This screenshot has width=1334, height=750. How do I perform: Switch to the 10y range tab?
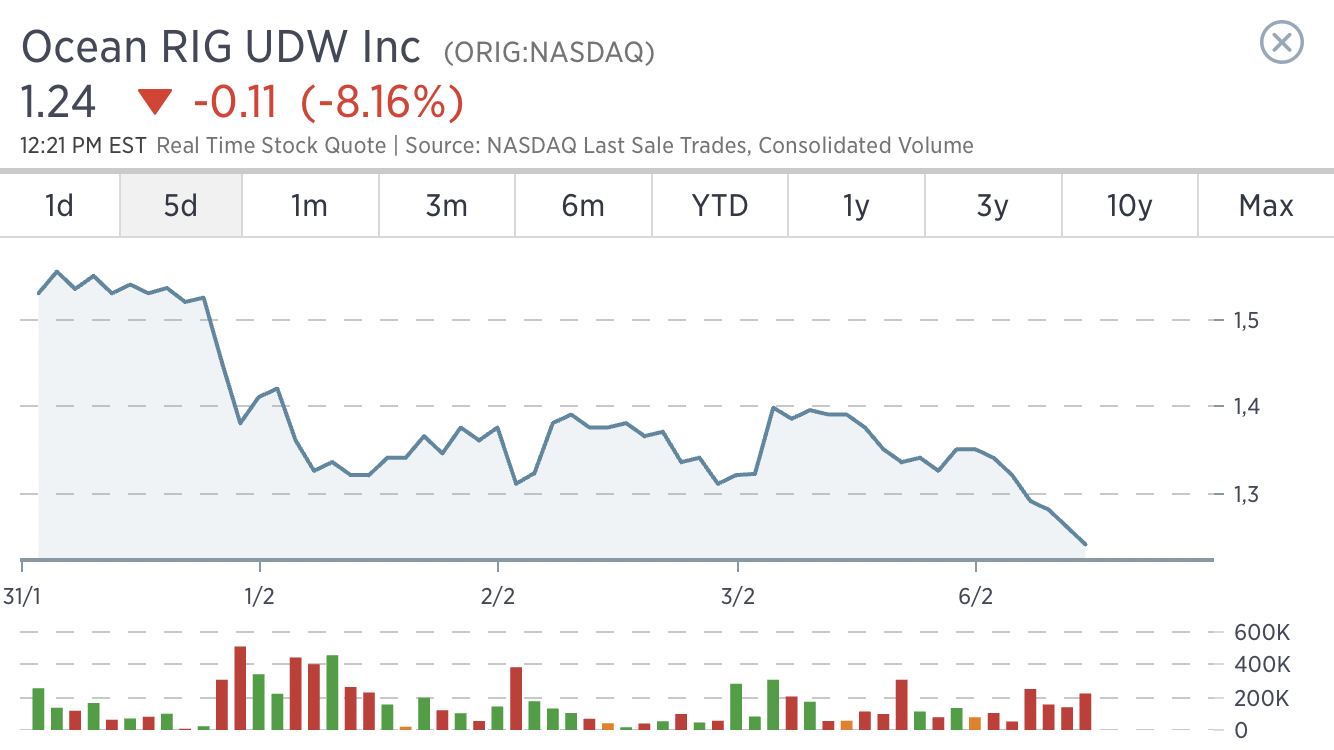[x=1130, y=206]
